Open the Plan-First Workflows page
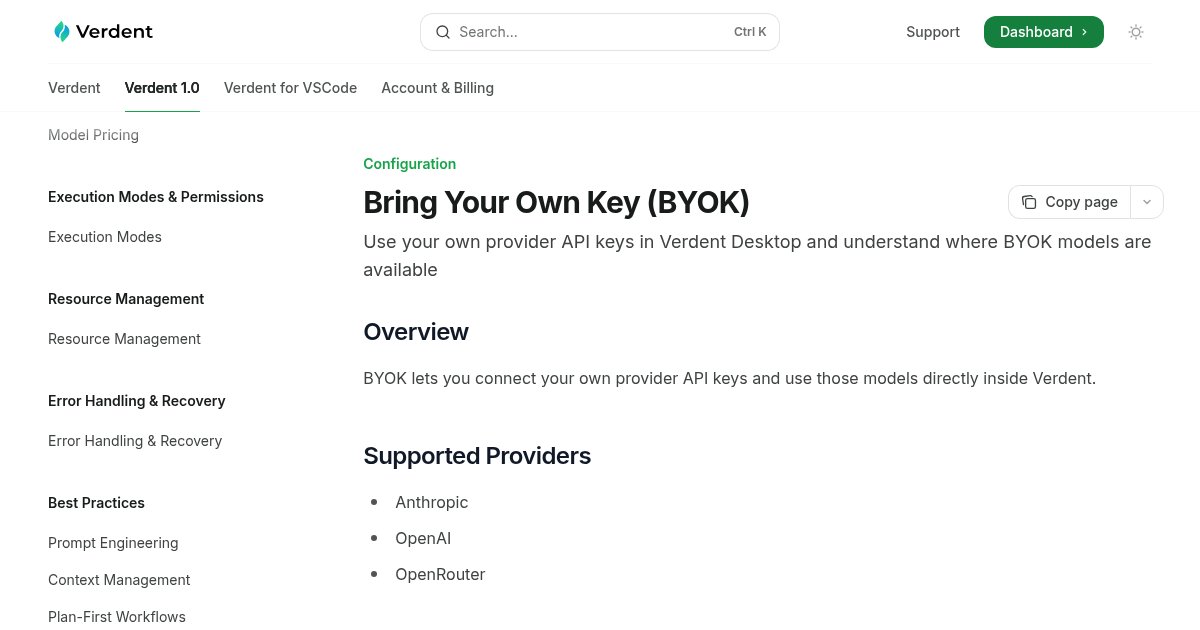Image resolution: width=1200 pixels, height=630 pixels. (x=117, y=617)
